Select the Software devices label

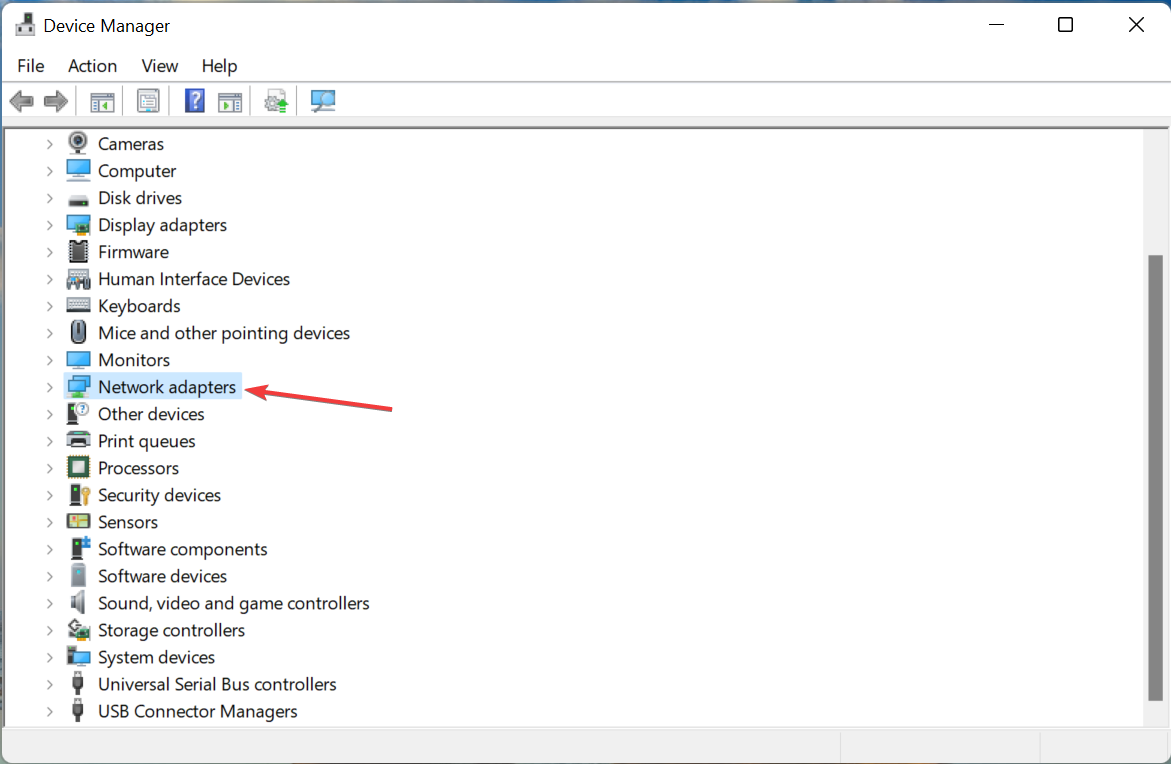point(162,576)
